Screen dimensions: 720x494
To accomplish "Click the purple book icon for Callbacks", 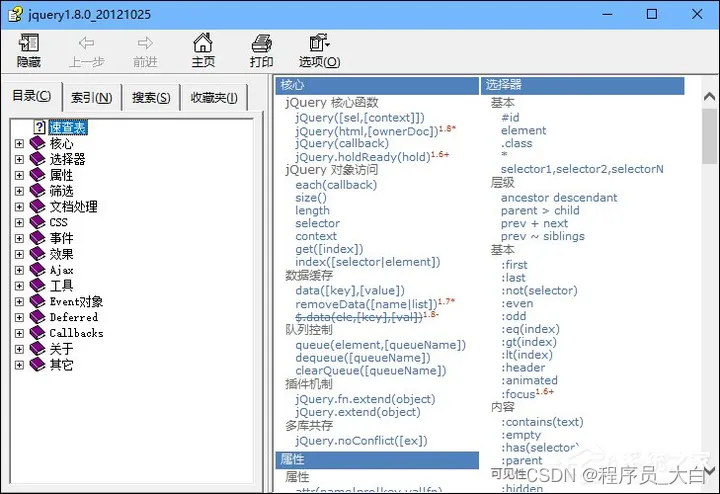I will click(x=37, y=333).
